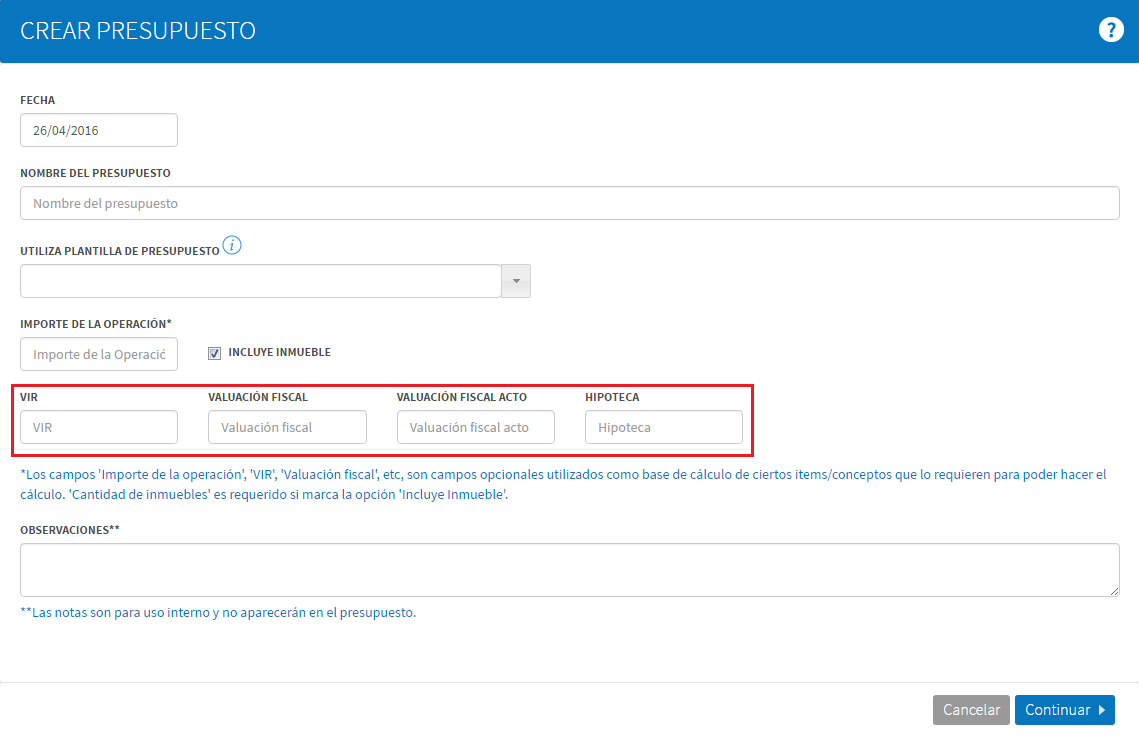
Task: Focus the Nombre del presupuesto field
Action: pyautogui.click(x=570, y=203)
